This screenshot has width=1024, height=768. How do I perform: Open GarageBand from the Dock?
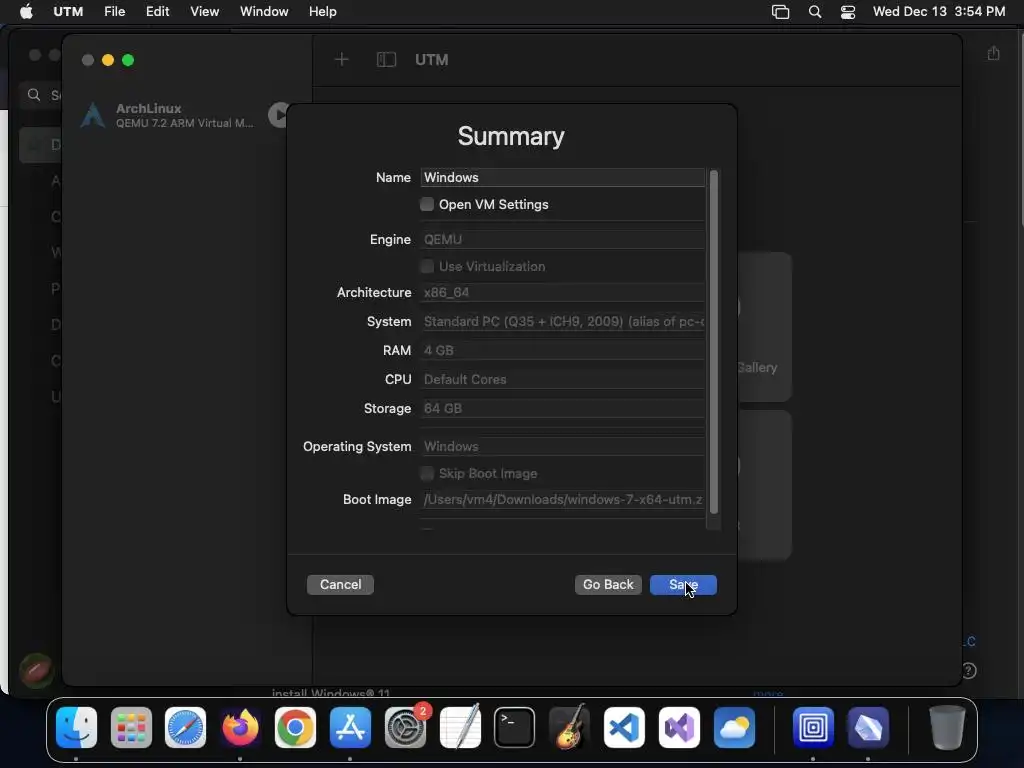(x=569, y=727)
